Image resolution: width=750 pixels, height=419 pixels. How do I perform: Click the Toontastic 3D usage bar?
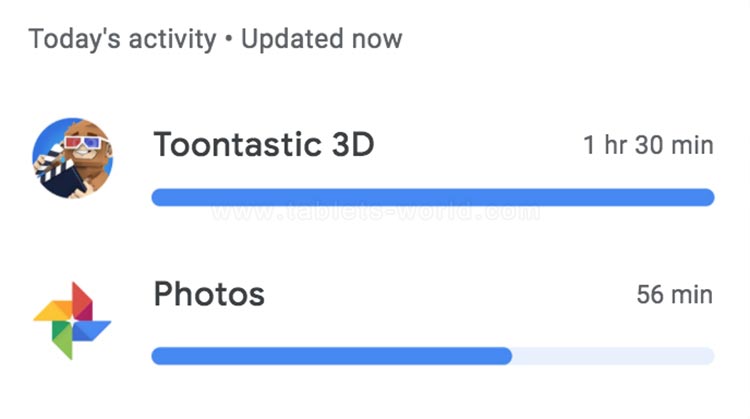pyautogui.click(x=432, y=197)
